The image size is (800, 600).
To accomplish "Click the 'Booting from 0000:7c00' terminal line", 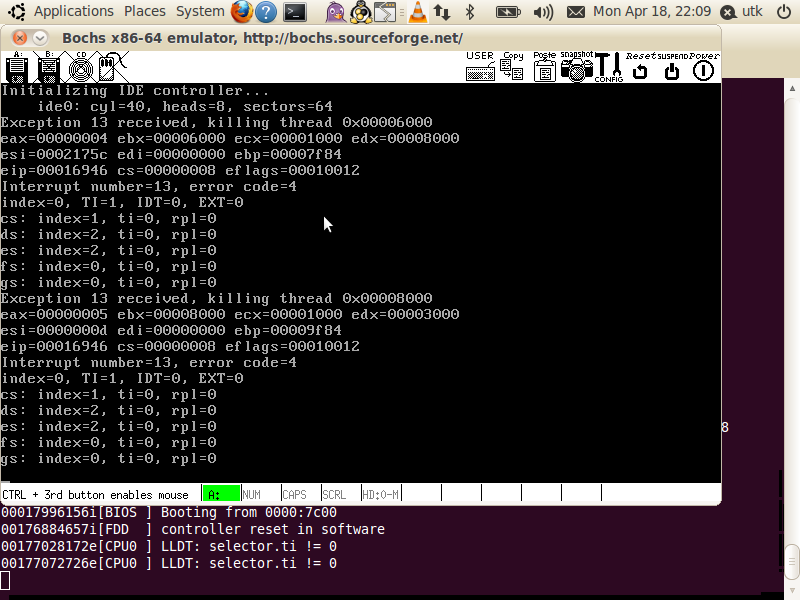I will 168,512.
